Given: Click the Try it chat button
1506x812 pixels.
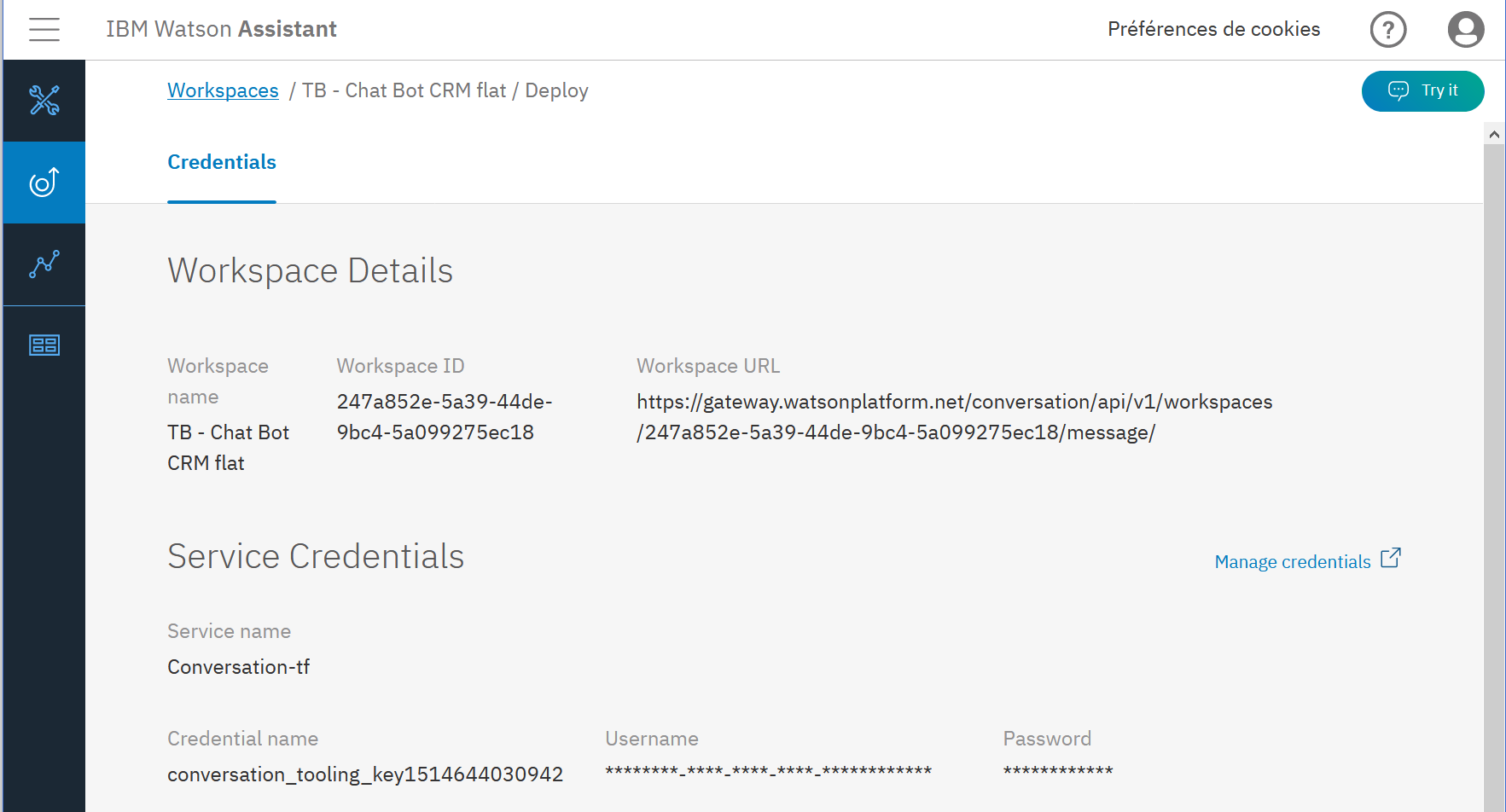Looking at the screenshot, I should [1422, 91].
